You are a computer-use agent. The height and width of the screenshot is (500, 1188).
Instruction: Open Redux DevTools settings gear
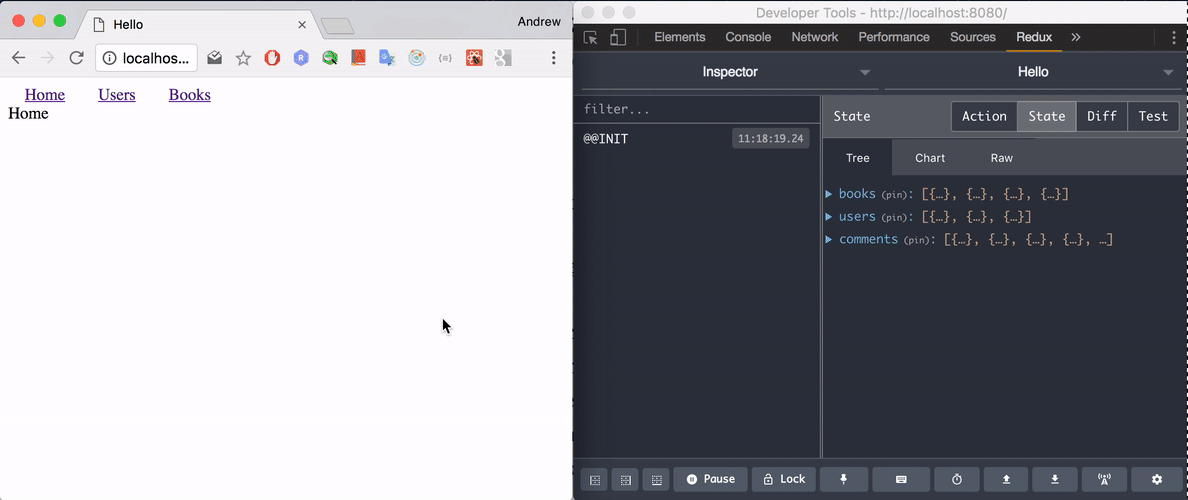point(1156,480)
